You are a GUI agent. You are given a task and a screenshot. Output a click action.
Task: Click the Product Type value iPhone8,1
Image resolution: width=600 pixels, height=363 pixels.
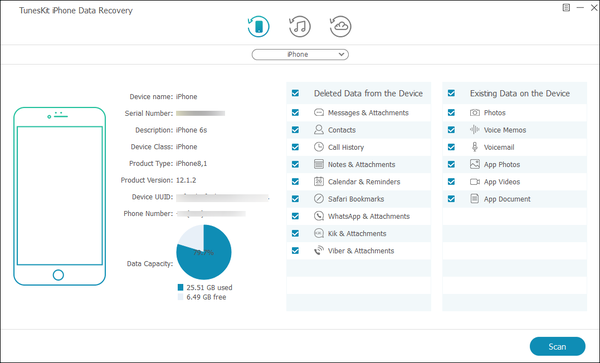coord(191,163)
